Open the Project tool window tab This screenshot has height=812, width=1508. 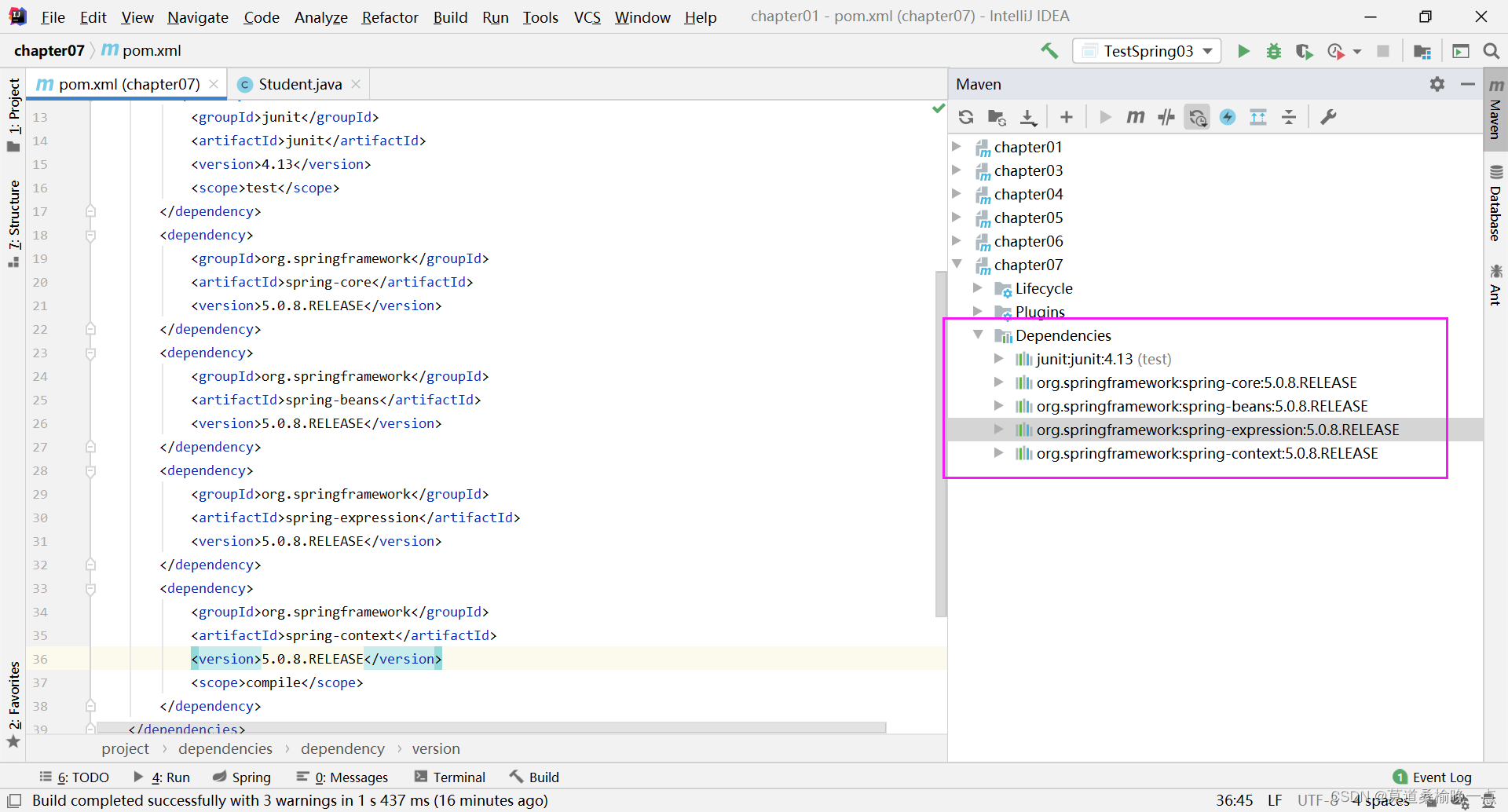click(x=13, y=115)
